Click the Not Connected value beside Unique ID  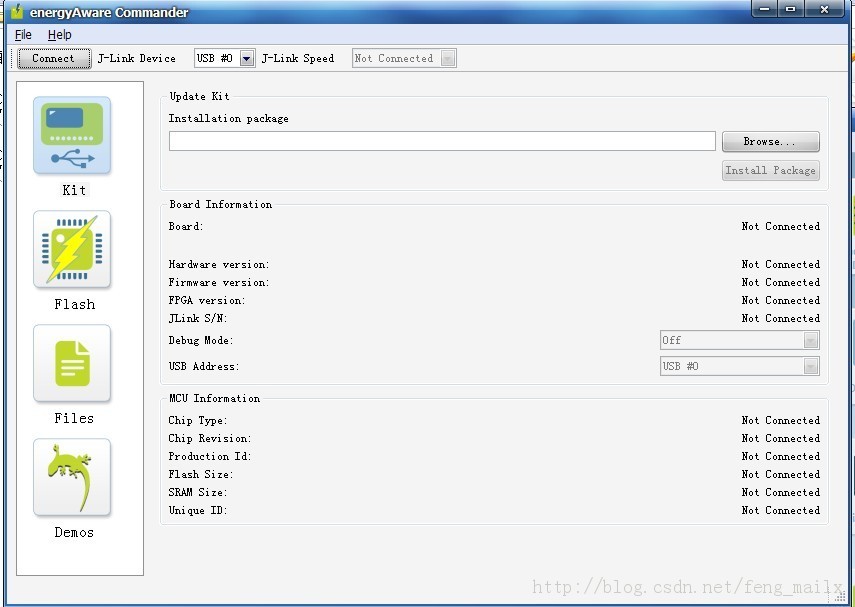tap(781, 510)
